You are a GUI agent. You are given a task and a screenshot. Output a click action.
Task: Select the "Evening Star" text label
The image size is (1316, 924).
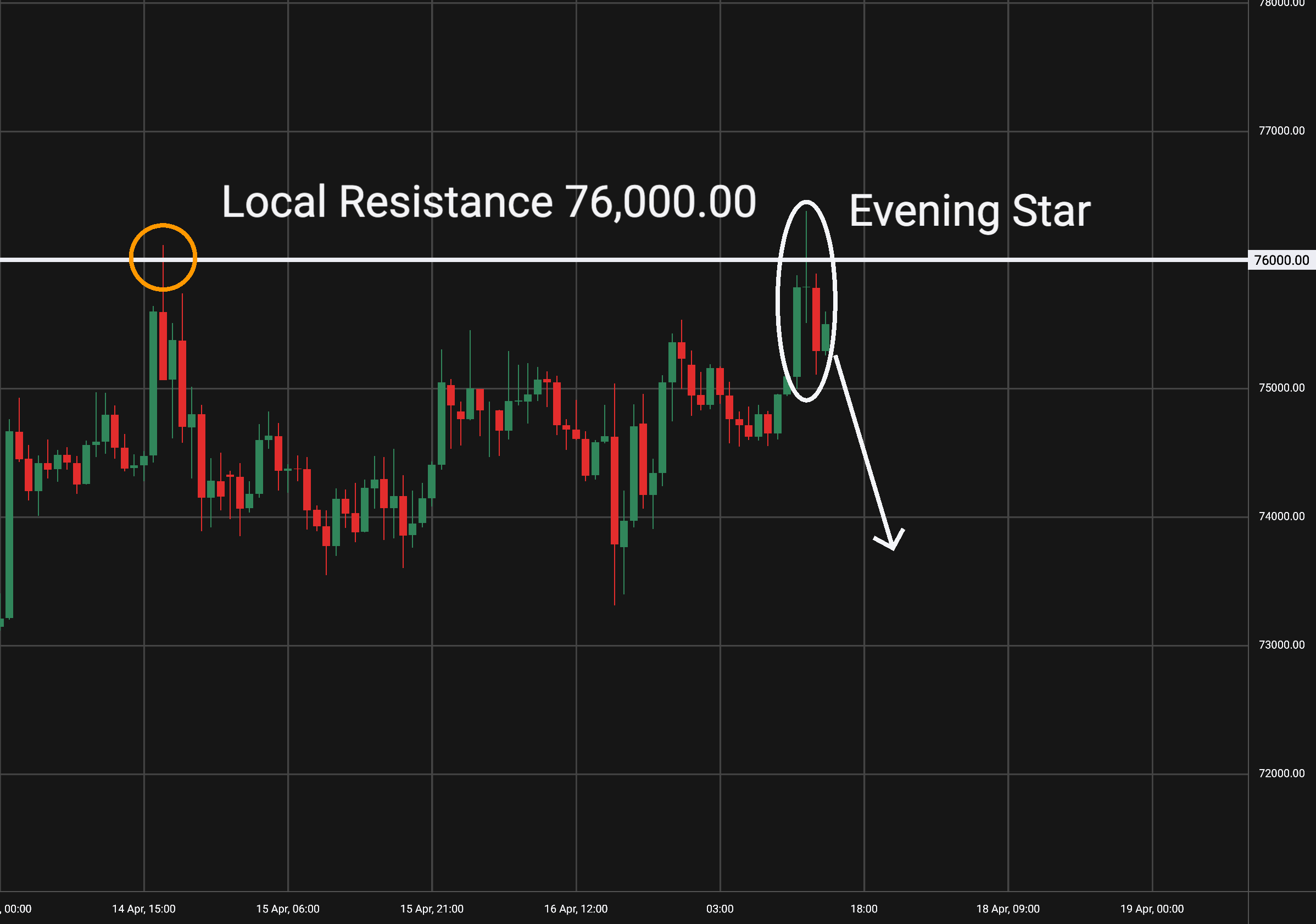click(x=969, y=211)
